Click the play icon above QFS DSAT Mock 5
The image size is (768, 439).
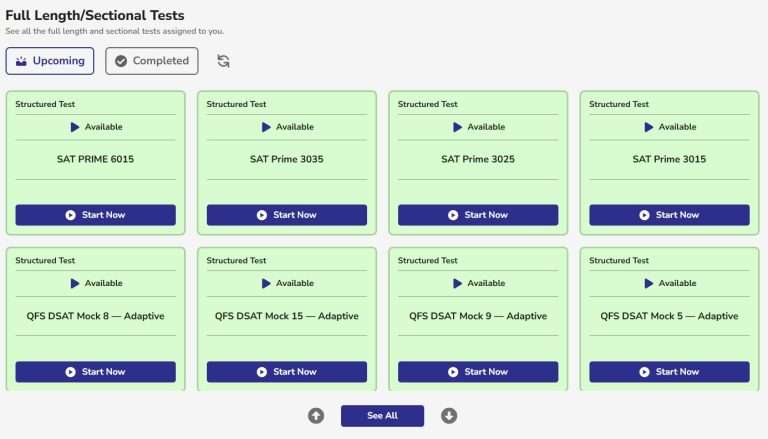click(649, 284)
